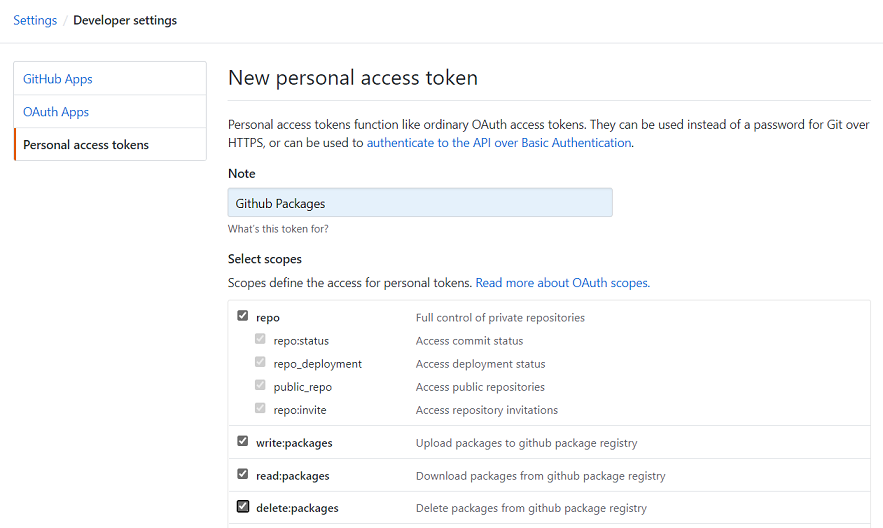
Task: Uncheck the delete:packages checkbox
Action: pyautogui.click(x=242, y=506)
